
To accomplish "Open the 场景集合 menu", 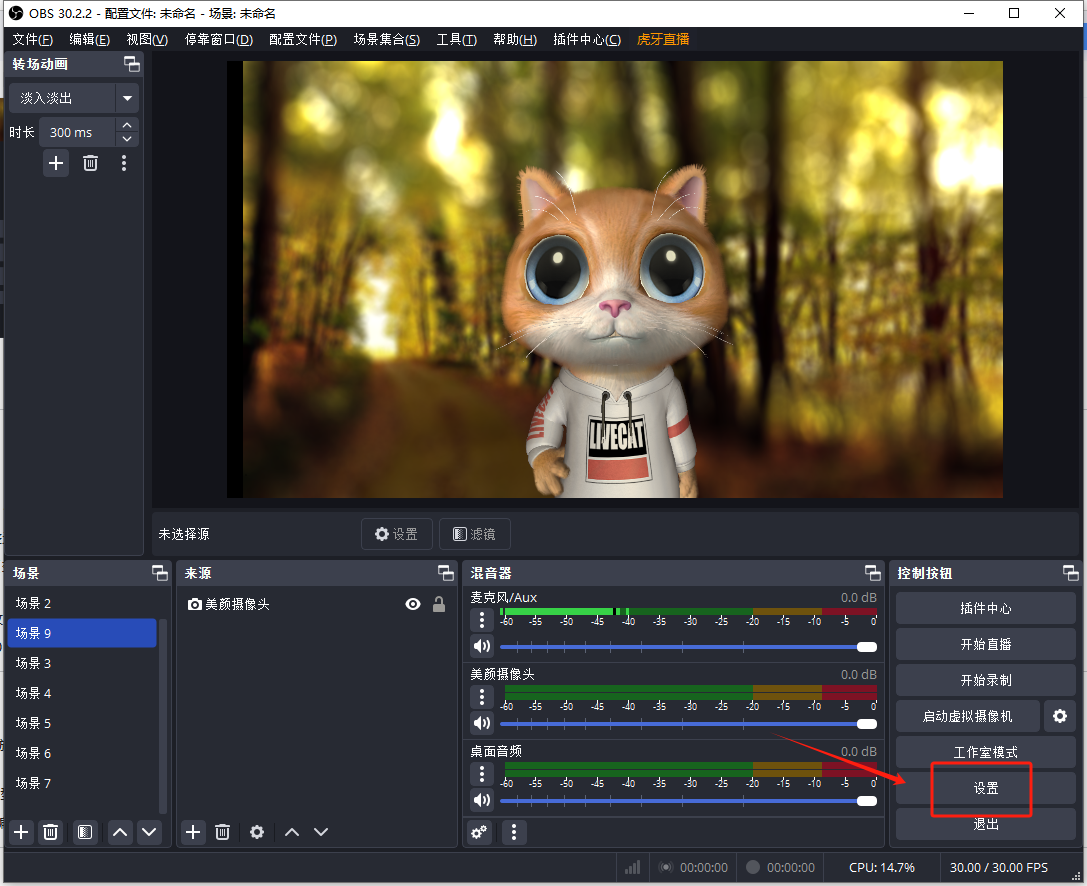I will 387,40.
